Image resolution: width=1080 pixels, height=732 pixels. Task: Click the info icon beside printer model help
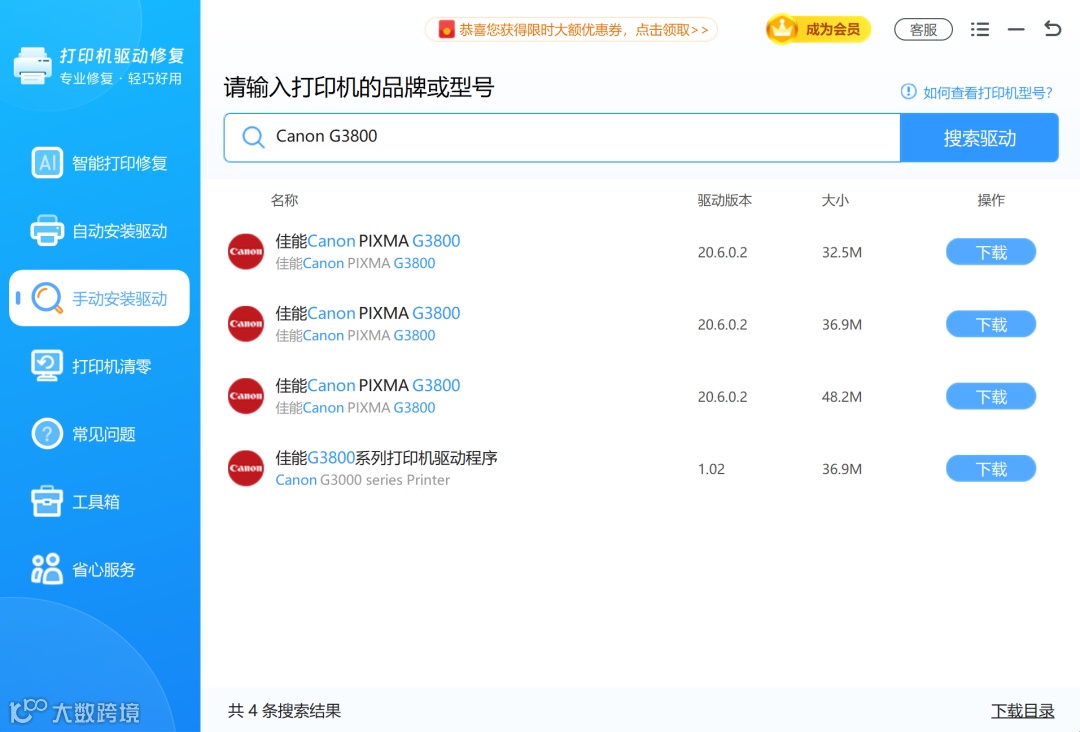point(908,92)
